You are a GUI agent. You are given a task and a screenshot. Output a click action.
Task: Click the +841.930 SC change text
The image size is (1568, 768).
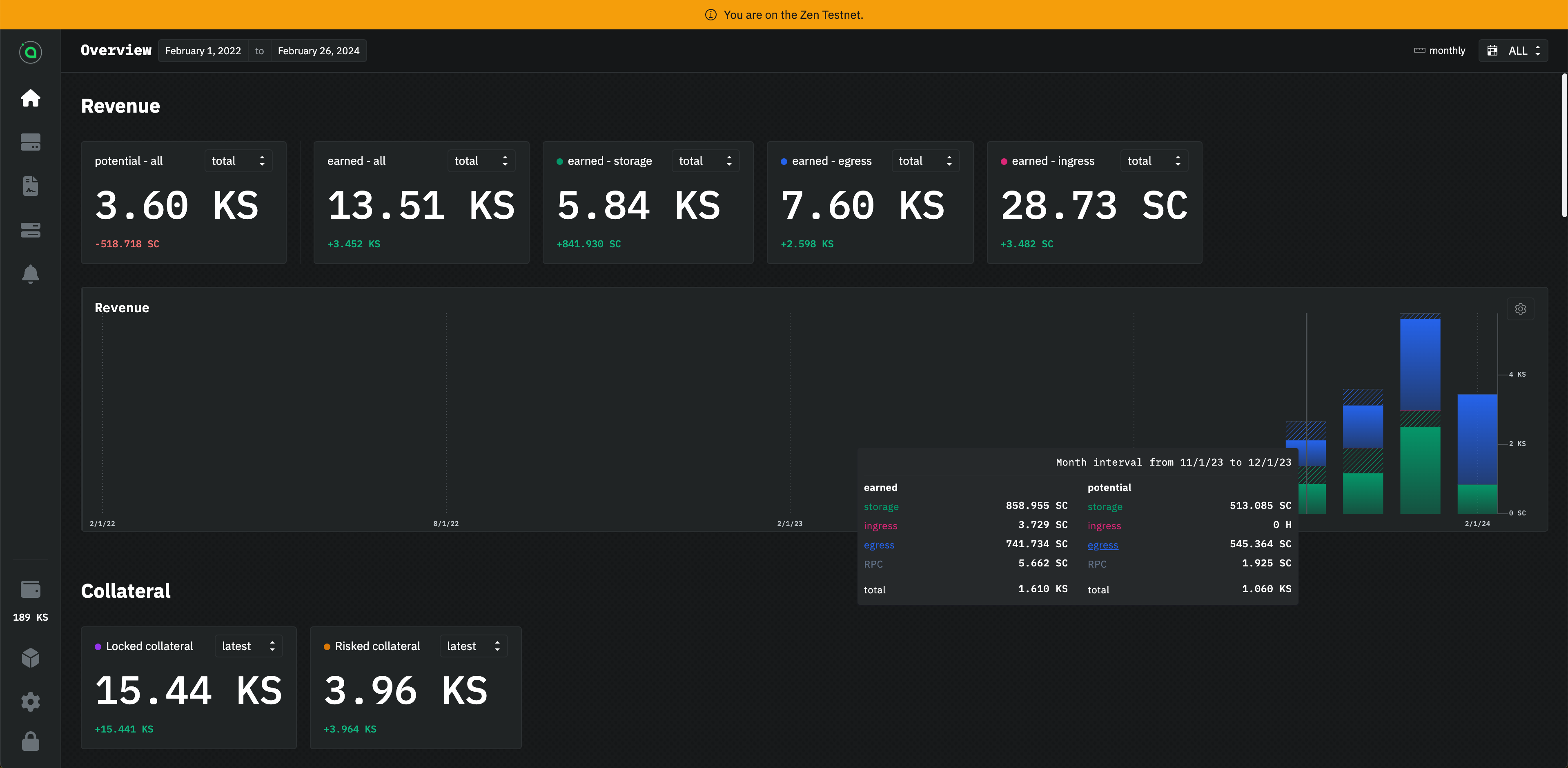coord(588,244)
